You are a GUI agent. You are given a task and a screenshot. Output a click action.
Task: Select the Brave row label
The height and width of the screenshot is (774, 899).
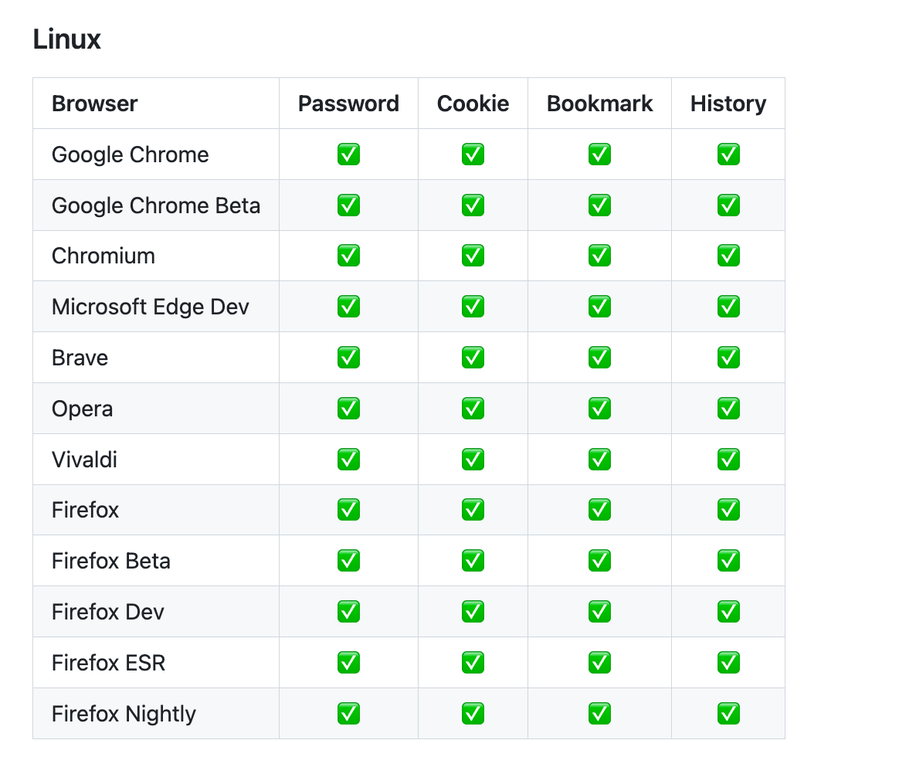(80, 358)
